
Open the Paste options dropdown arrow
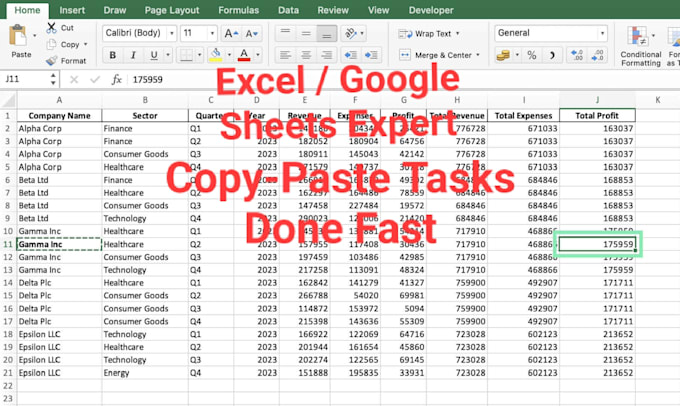(35, 35)
